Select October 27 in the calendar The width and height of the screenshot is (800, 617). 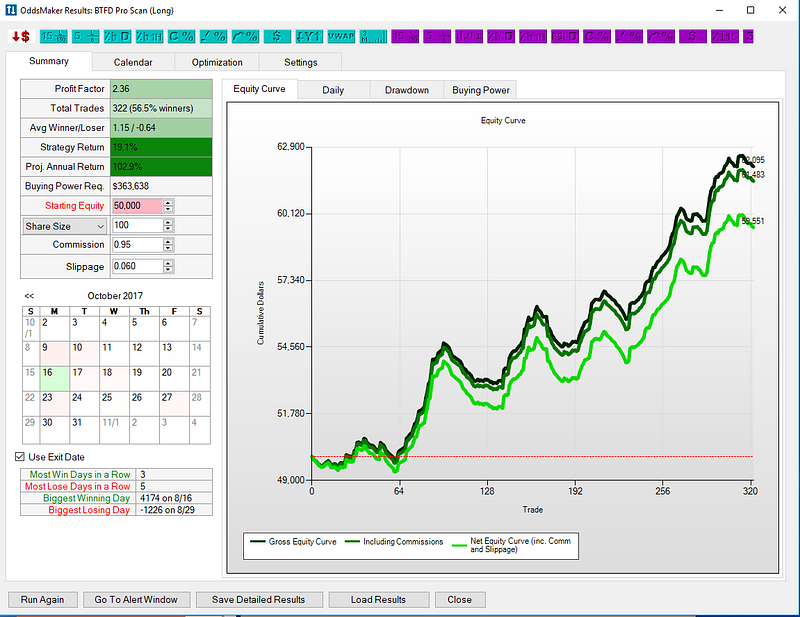(174, 404)
